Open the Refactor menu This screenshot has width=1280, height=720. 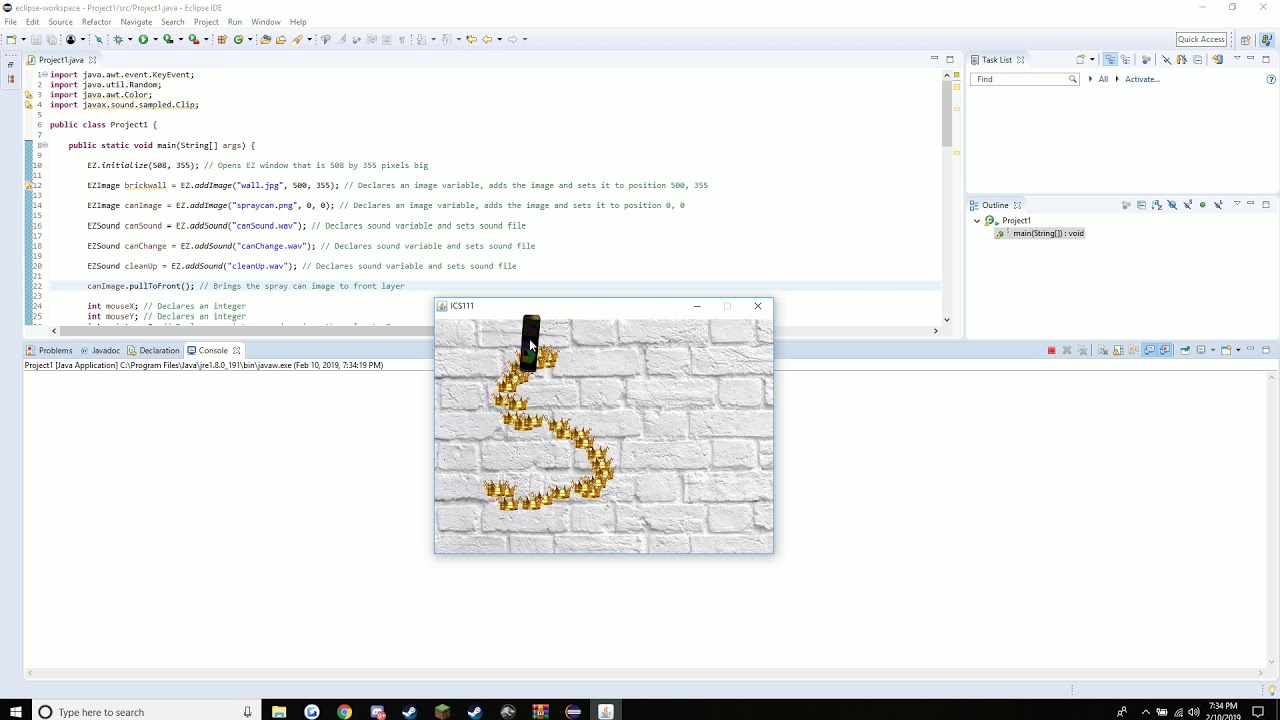96,21
